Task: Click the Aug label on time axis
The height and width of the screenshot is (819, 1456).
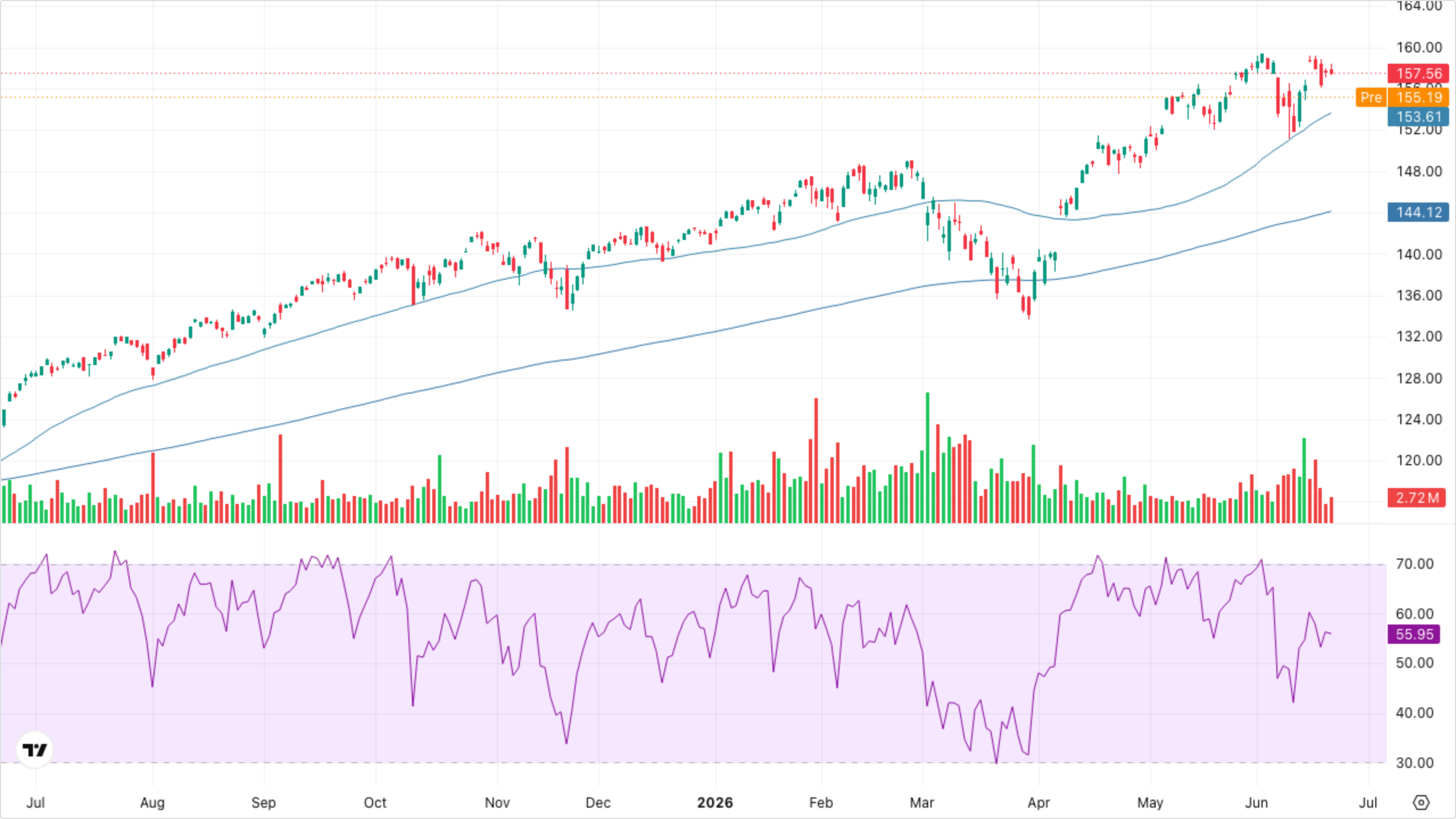Action: point(152,803)
